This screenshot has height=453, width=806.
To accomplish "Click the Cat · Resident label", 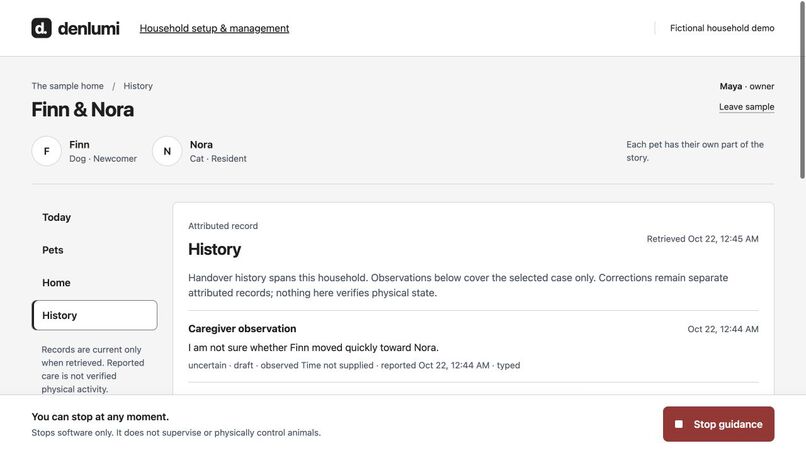I will coord(218,158).
